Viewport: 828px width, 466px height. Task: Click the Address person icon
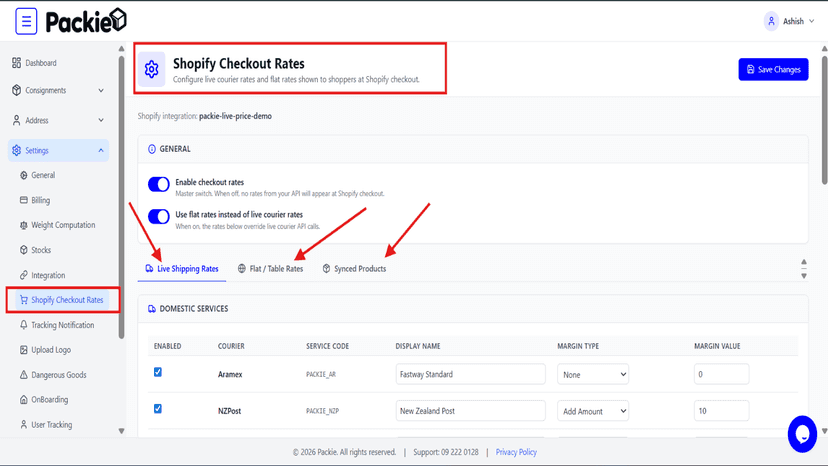pyautogui.click(x=16, y=120)
